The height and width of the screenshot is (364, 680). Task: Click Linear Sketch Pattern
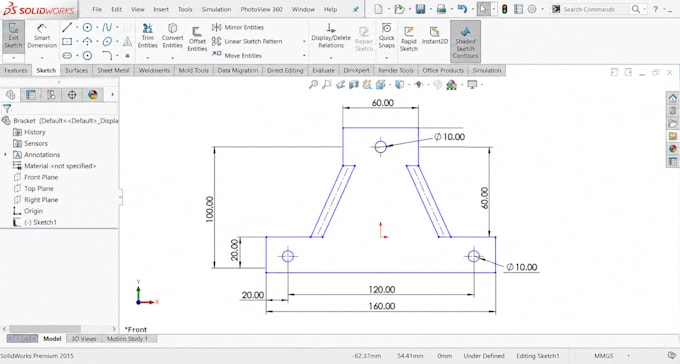point(247,42)
